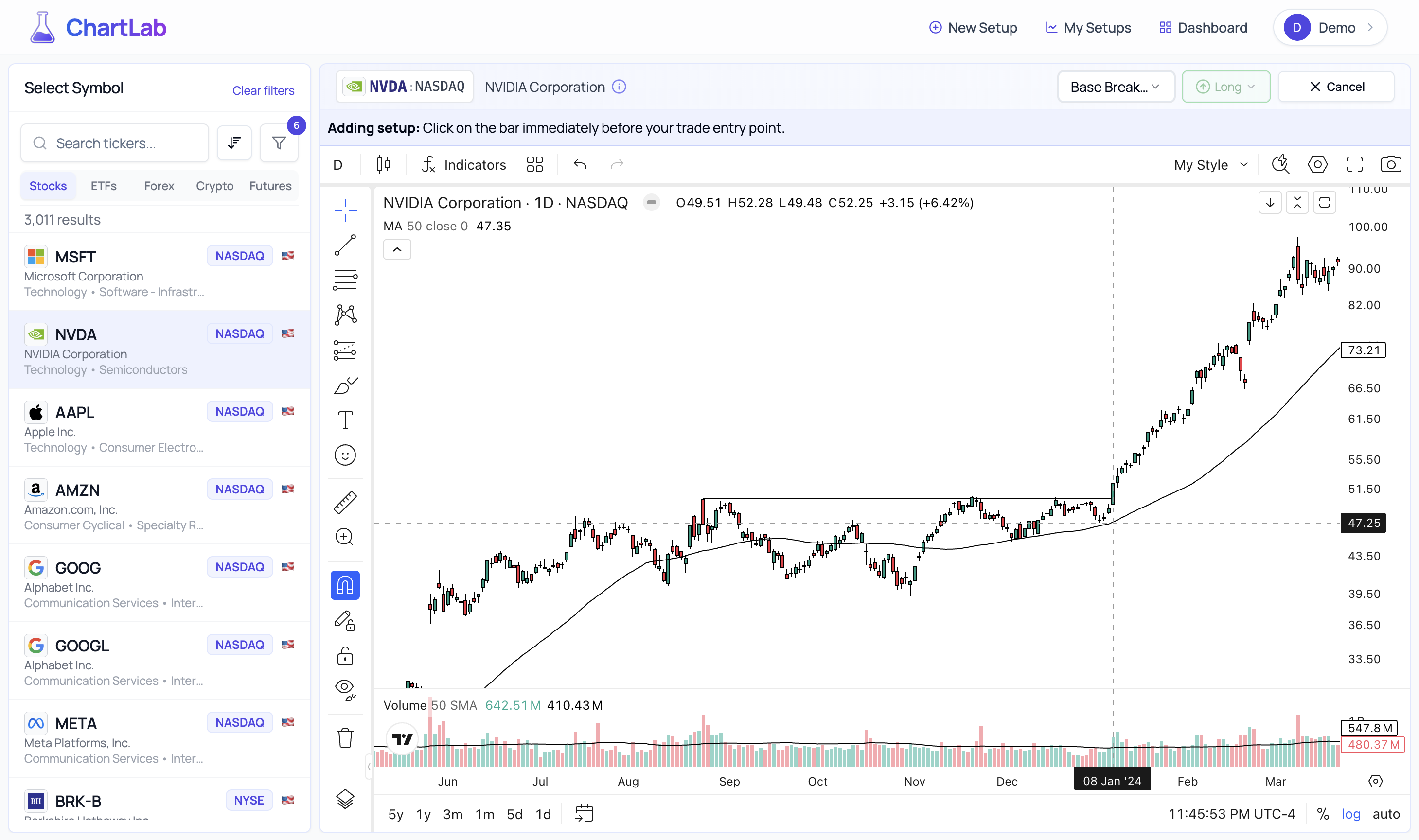This screenshot has width=1419, height=840.
Task: Toggle hide all drawings eye icon
Action: point(345,690)
